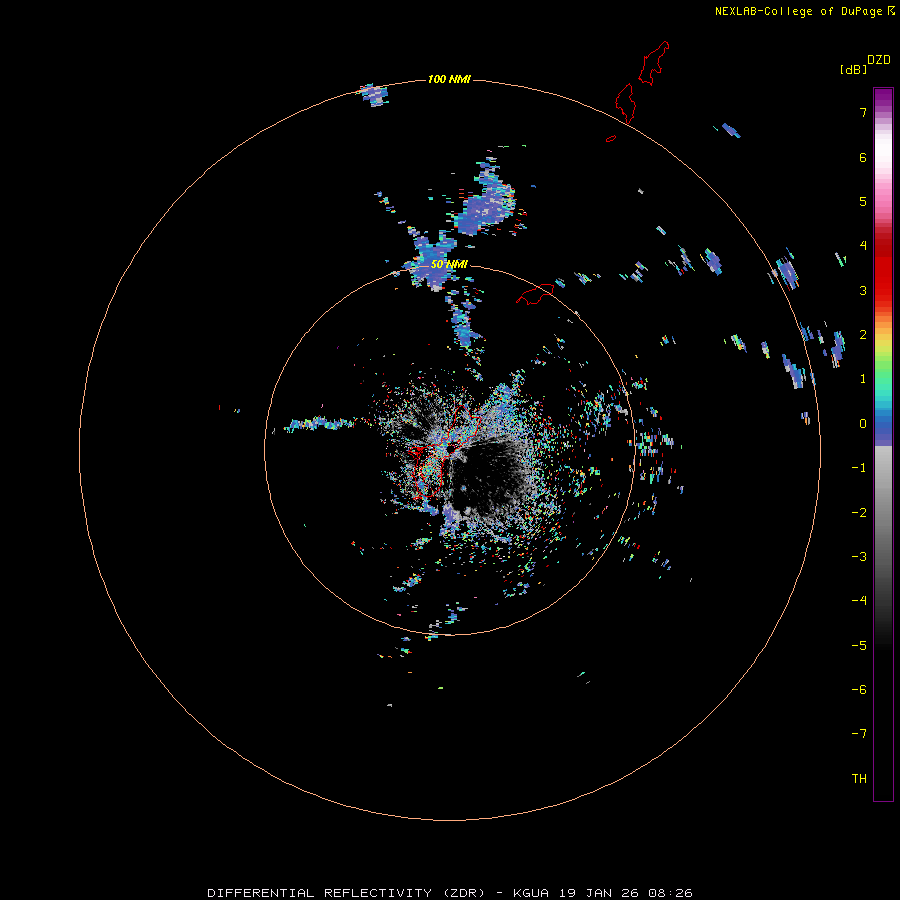900x900 pixels.
Task: Click the 7 tick label on the legend
Action: click(x=863, y=112)
